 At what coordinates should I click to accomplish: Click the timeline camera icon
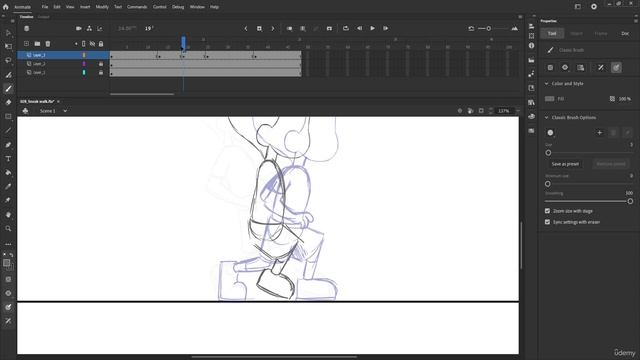pos(79,29)
